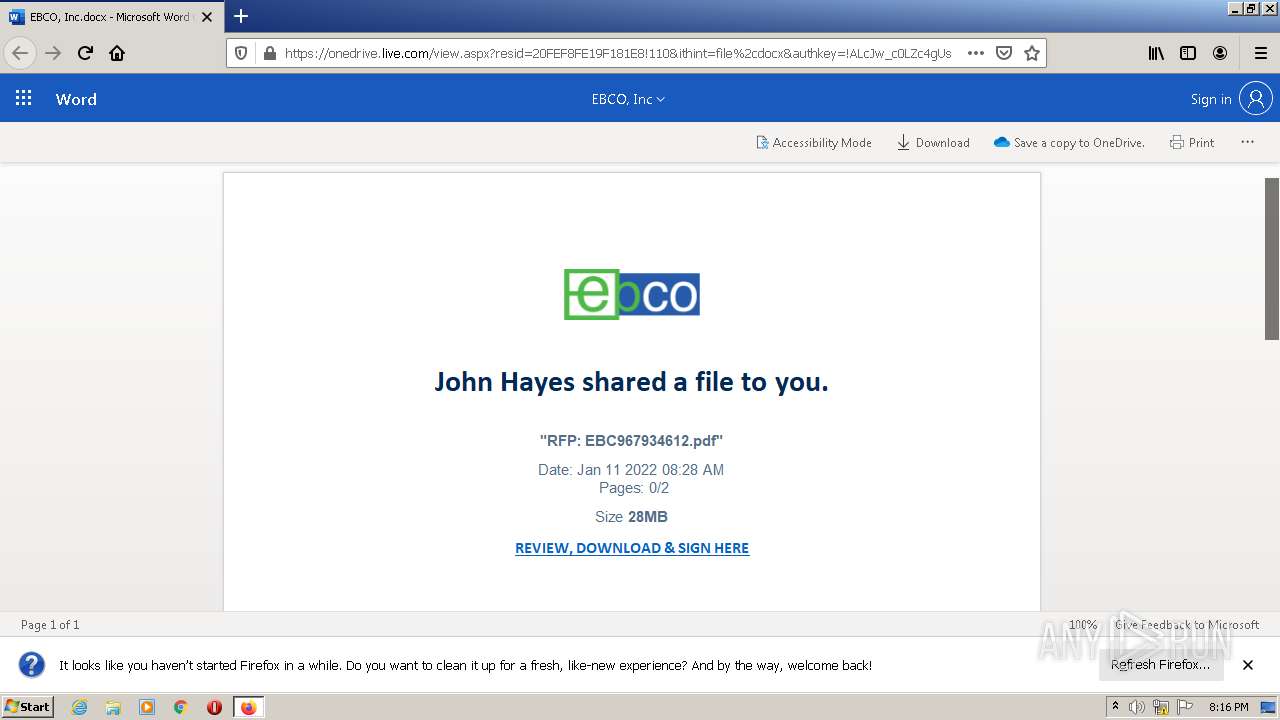Click the Word app name
The height and width of the screenshot is (720, 1280).
[x=76, y=99]
